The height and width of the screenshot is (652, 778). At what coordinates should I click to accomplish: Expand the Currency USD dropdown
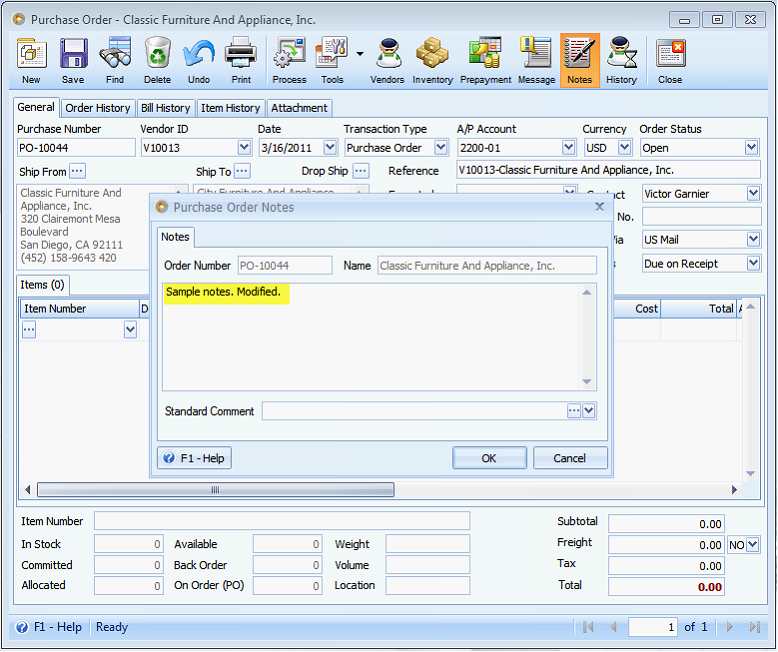click(625, 147)
